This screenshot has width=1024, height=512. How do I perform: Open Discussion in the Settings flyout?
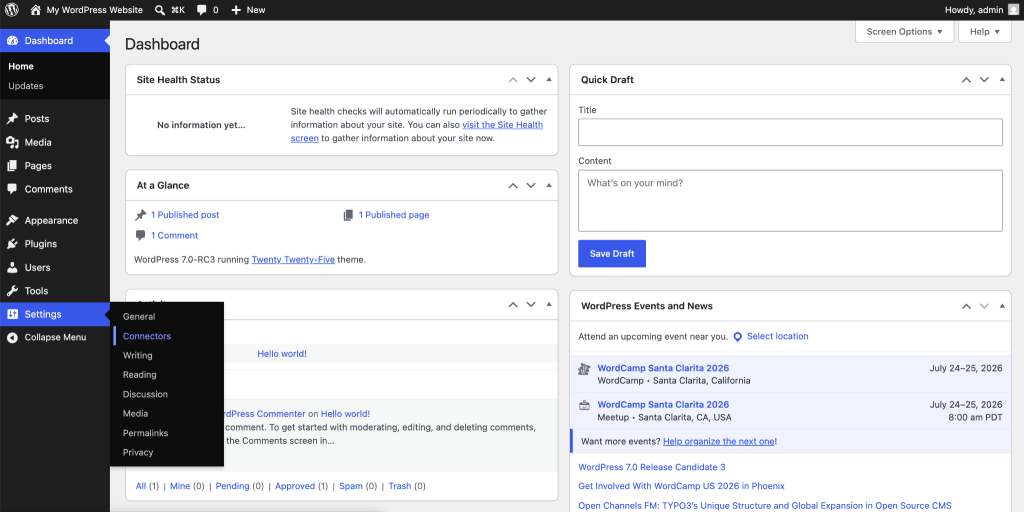click(146, 394)
